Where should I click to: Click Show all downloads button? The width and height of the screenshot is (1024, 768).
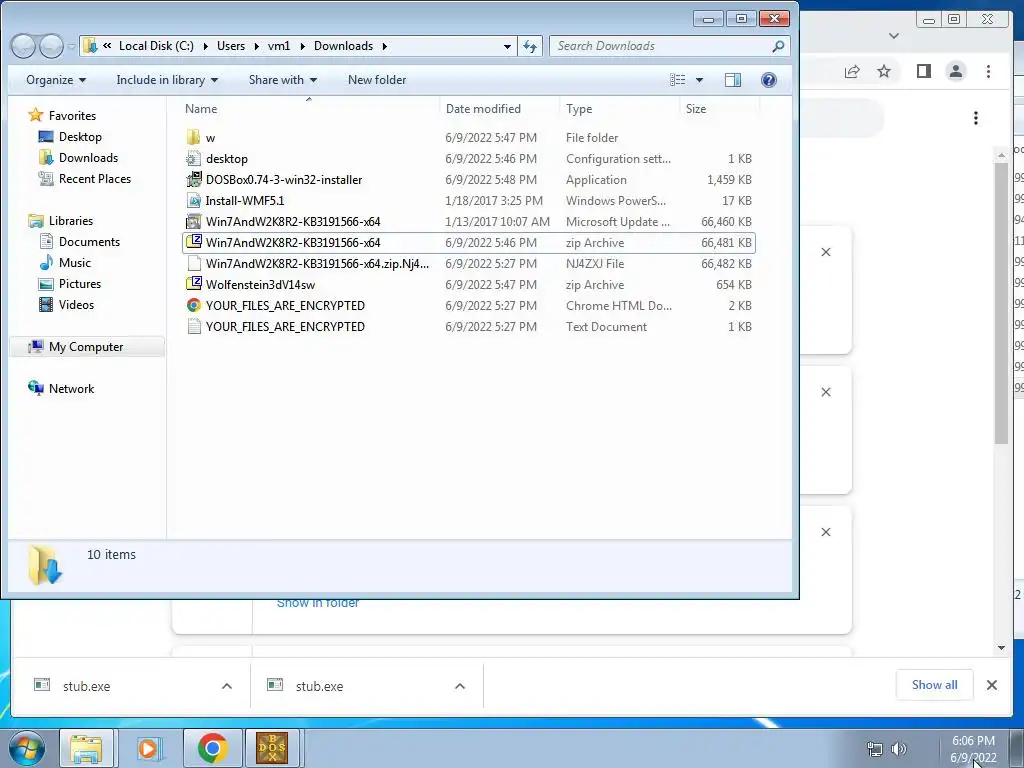pos(935,684)
